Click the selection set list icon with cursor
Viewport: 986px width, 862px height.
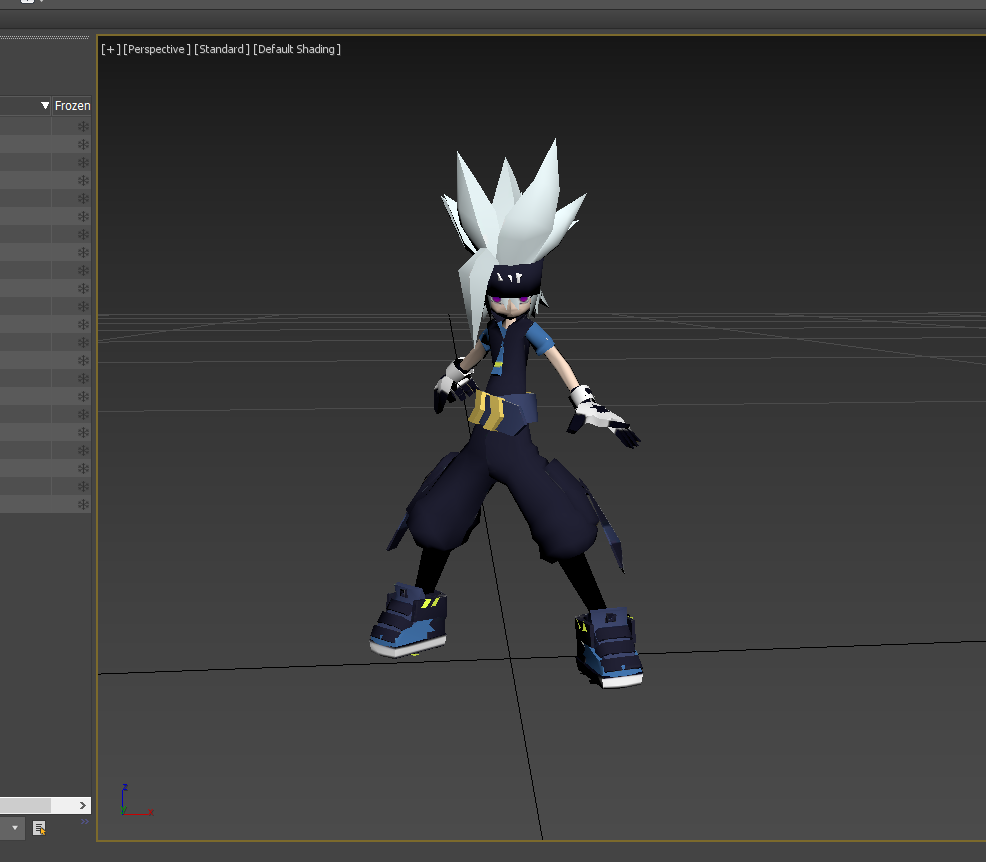[39, 828]
